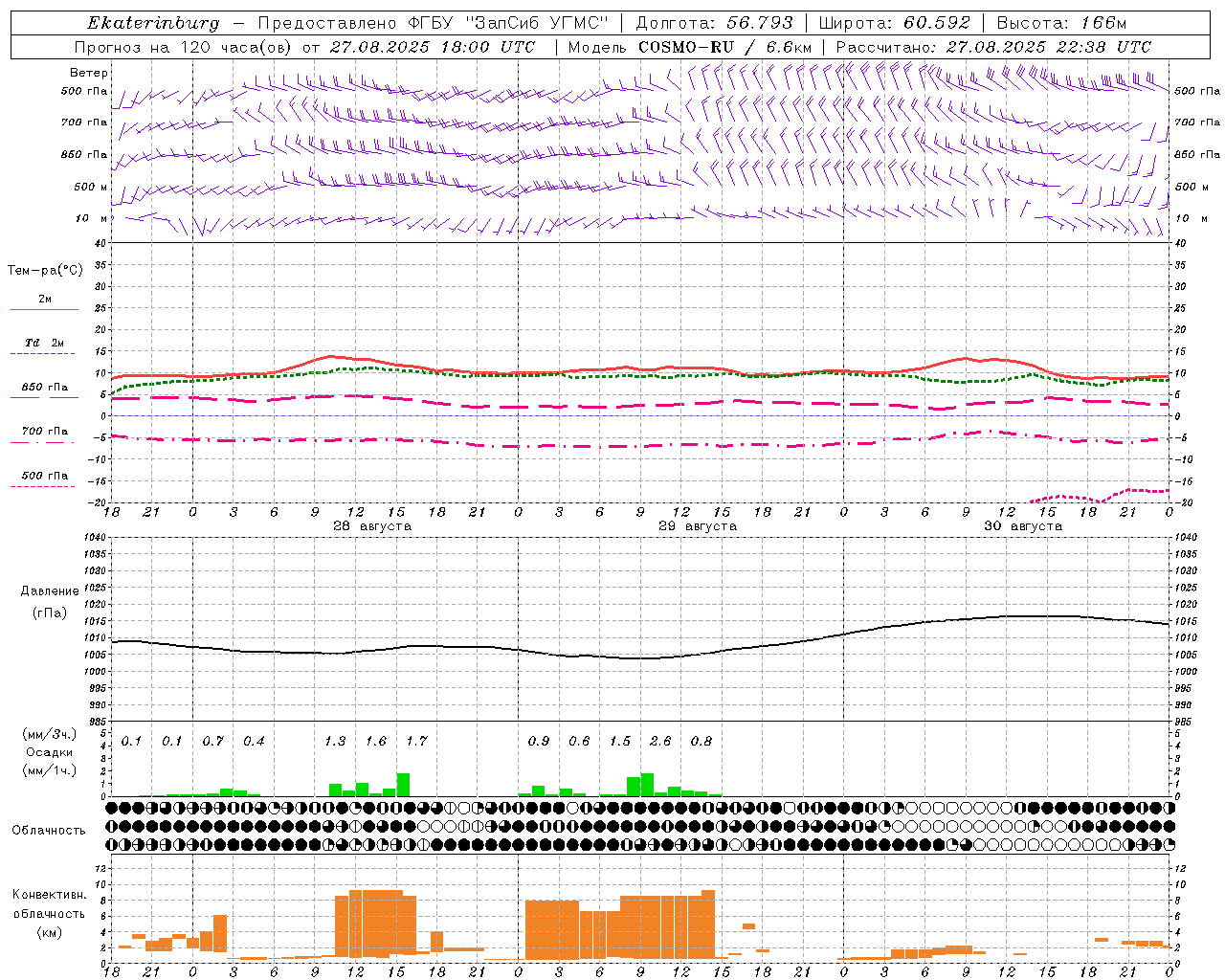Click the "(гПа)" unit under Давление
Viewport: 1225px width, 980px height.
50,612
